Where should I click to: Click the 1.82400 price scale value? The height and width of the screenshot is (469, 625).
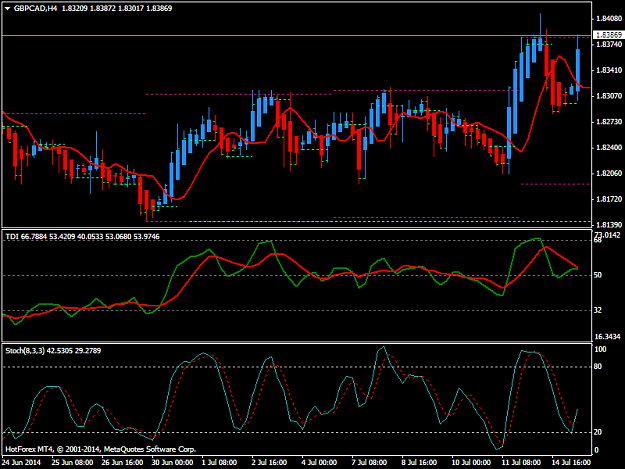609,147
